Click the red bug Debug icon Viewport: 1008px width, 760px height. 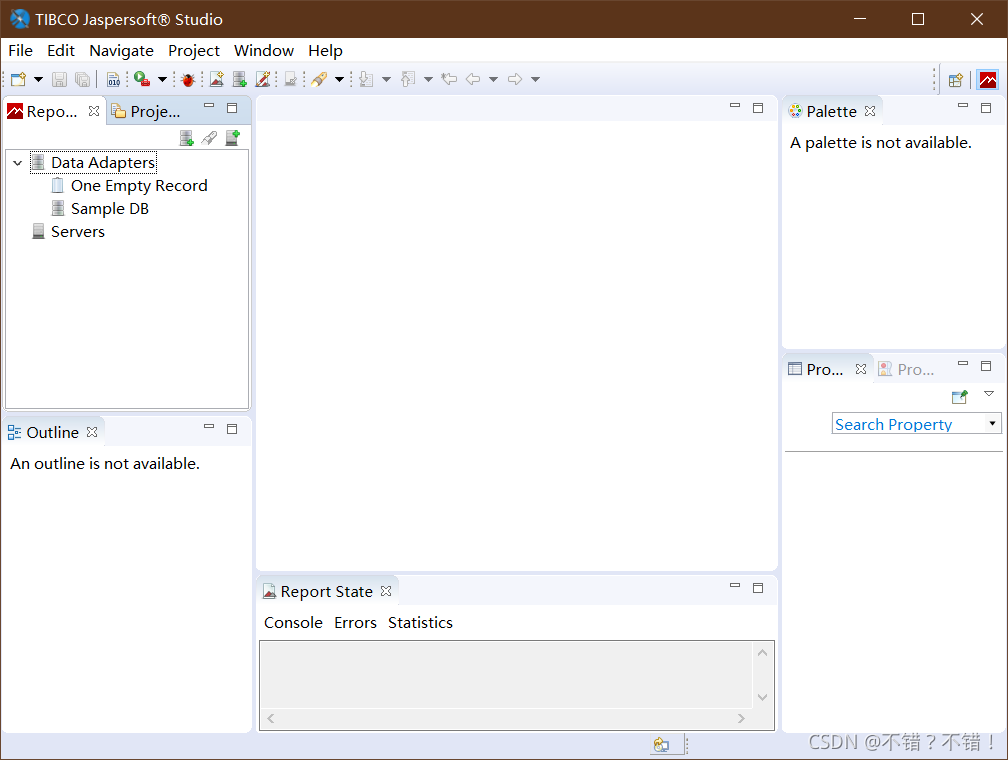[188, 80]
